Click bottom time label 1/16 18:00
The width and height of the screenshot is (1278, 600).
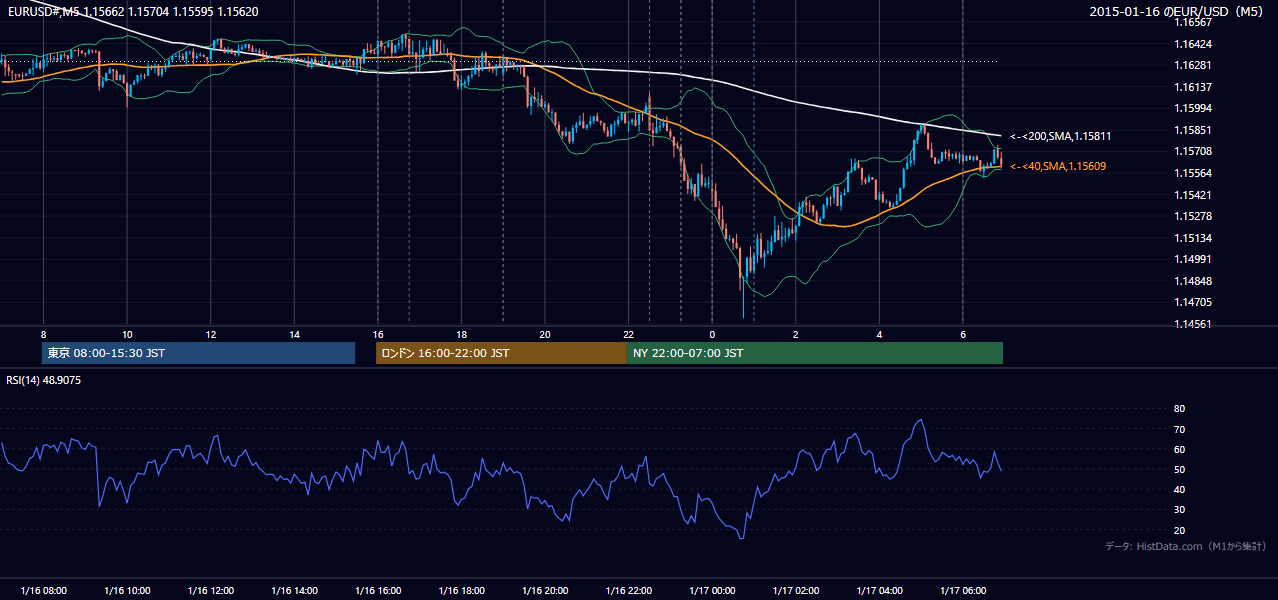(x=461, y=591)
